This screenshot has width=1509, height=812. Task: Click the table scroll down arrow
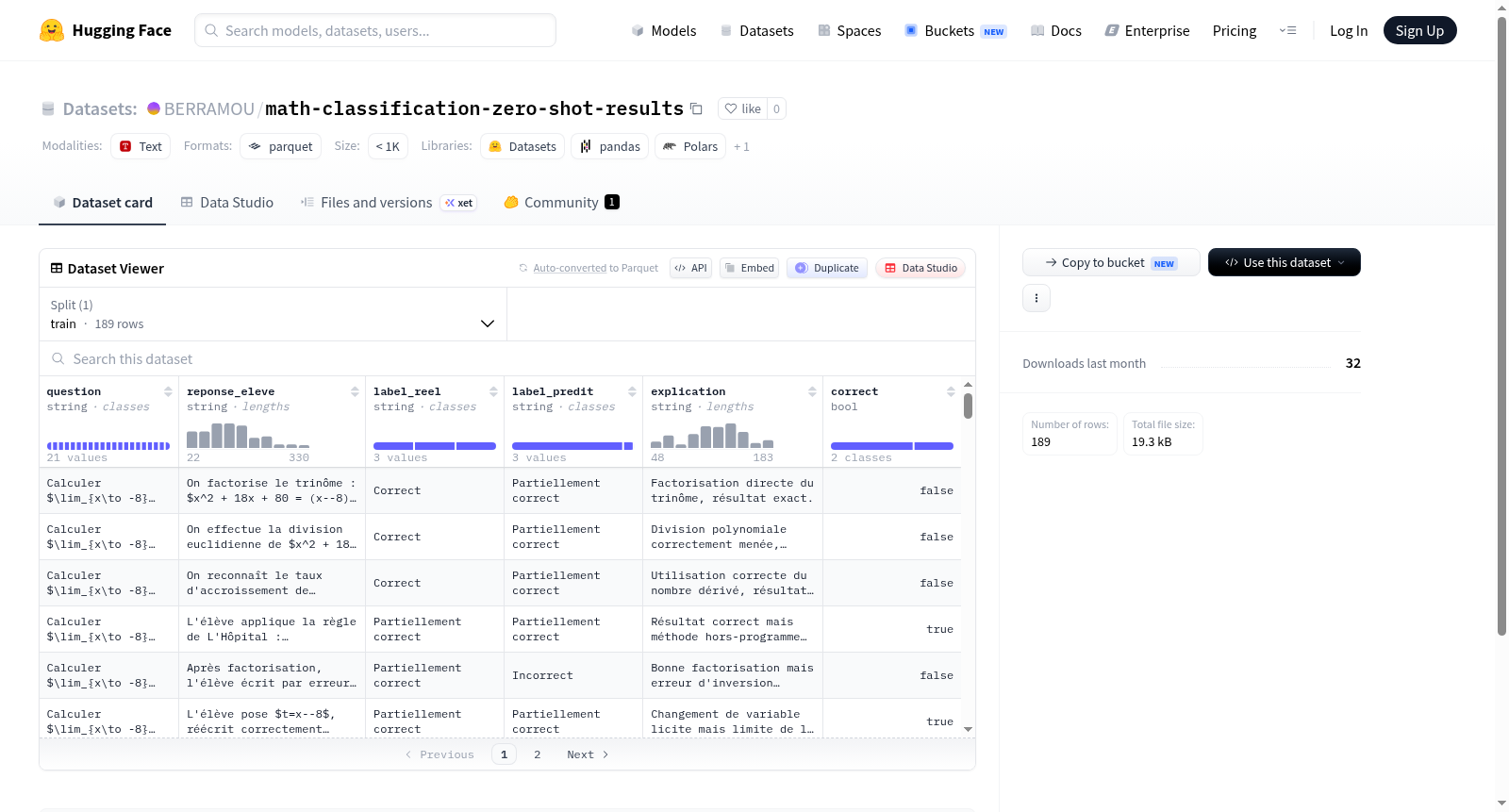[x=968, y=729]
